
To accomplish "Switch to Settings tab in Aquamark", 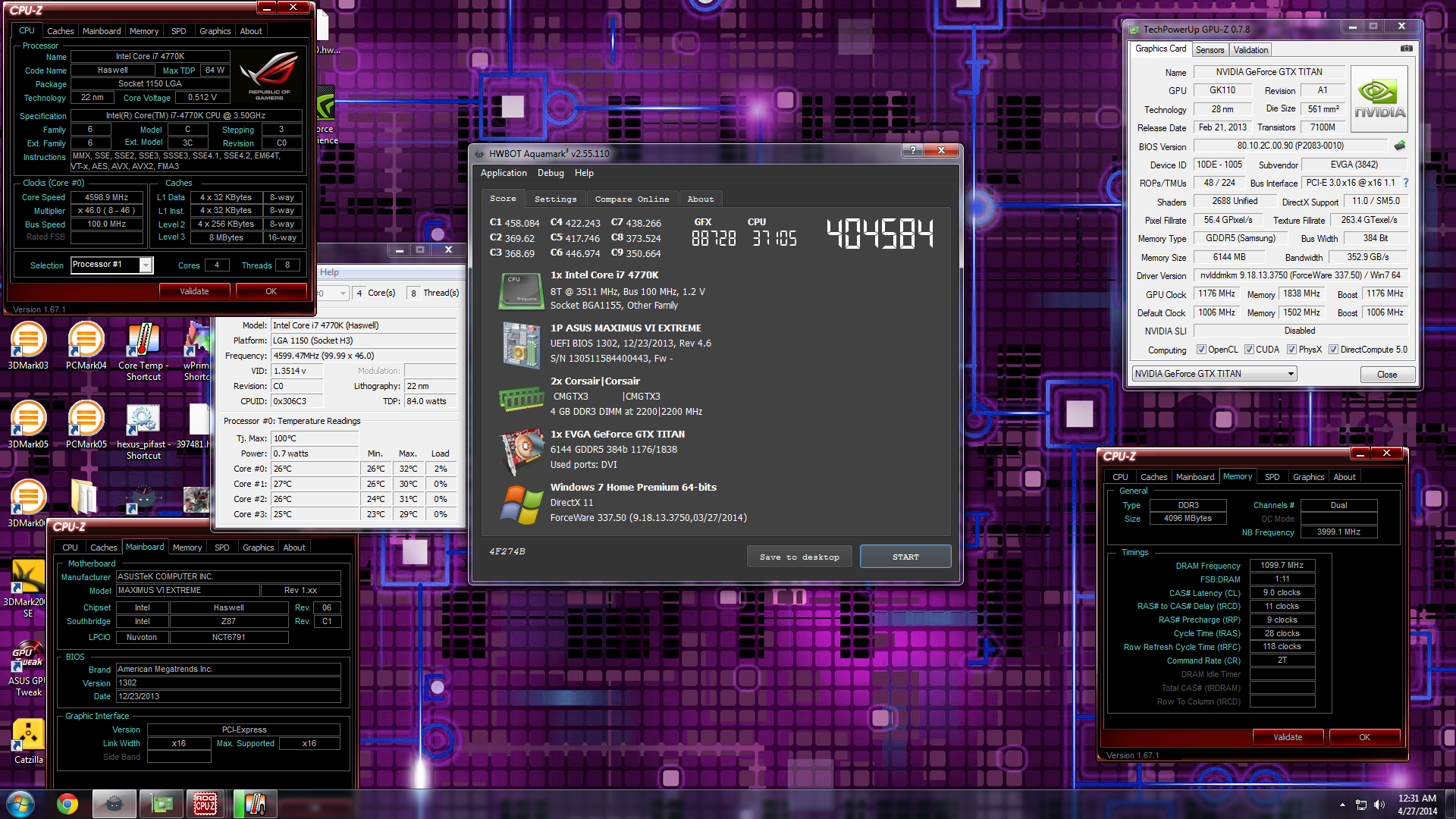I will coord(555,199).
